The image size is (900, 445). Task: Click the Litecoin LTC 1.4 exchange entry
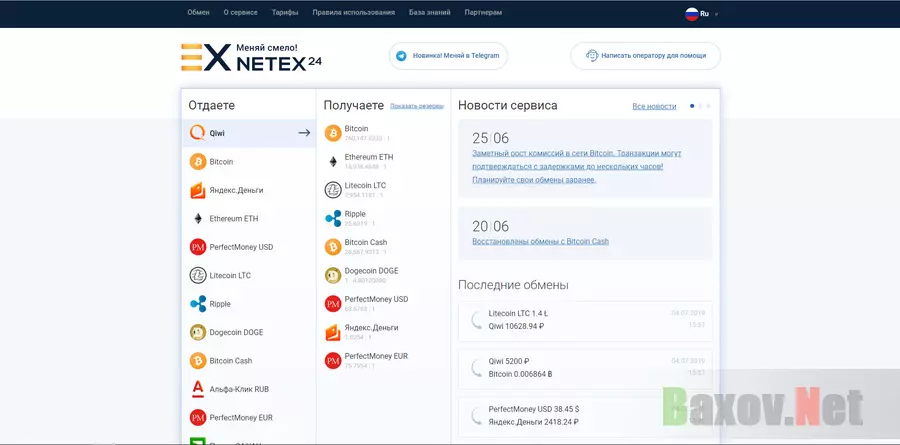[585, 320]
